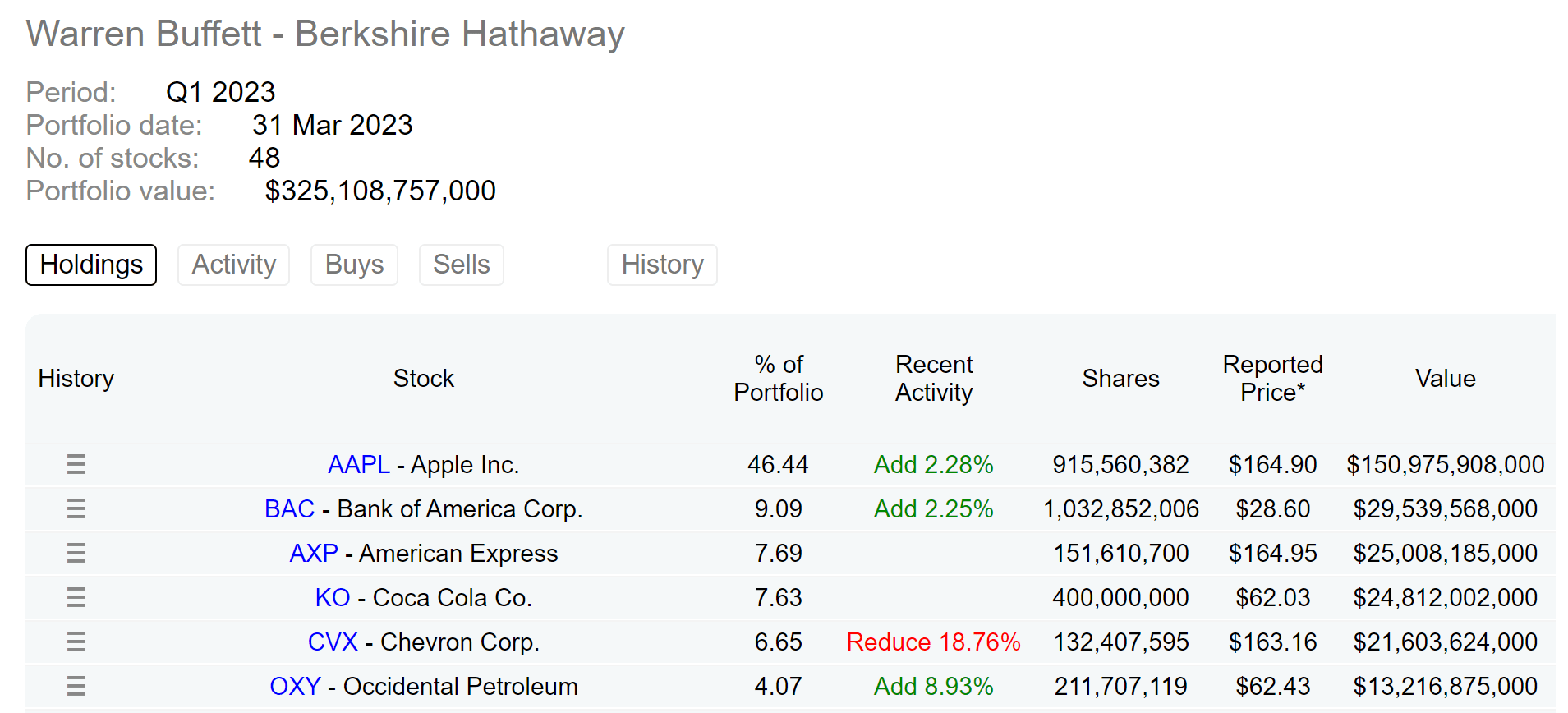Image resolution: width=1568 pixels, height=713 pixels.
Task: Open history icon for Coca Cola row
Action: click(76, 598)
